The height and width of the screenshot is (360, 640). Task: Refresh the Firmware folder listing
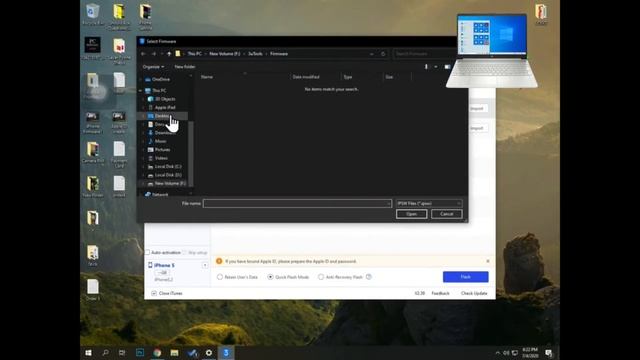pyautogui.click(x=383, y=54)
